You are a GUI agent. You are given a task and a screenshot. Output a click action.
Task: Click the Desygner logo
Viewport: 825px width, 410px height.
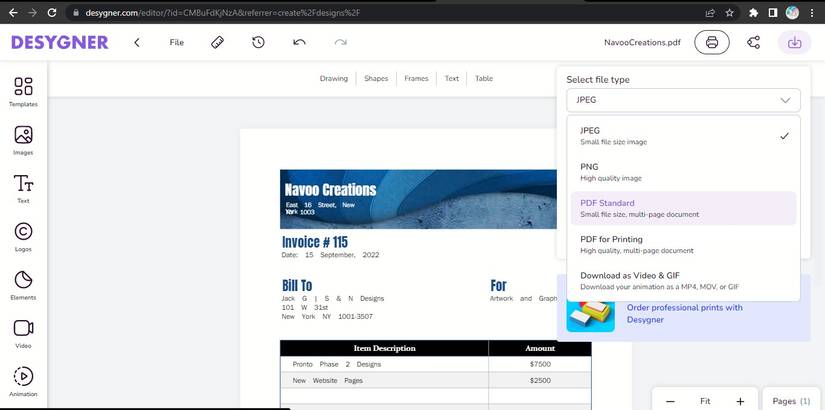click(x=59, y=43)
